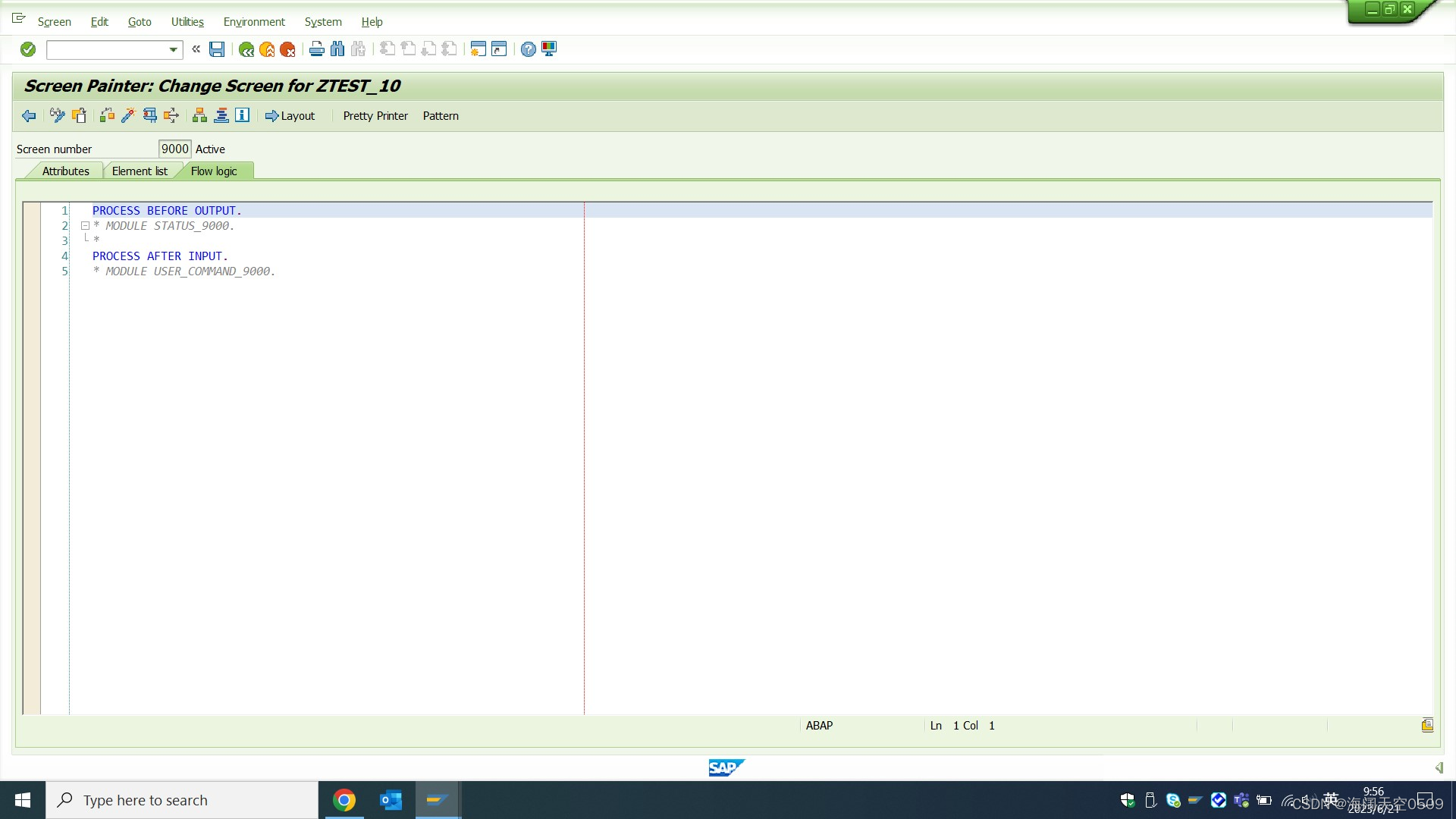Click the Print icon in the toolbar
The width and height of the screenshot is (1456, 819).
[x=316, y=49]
